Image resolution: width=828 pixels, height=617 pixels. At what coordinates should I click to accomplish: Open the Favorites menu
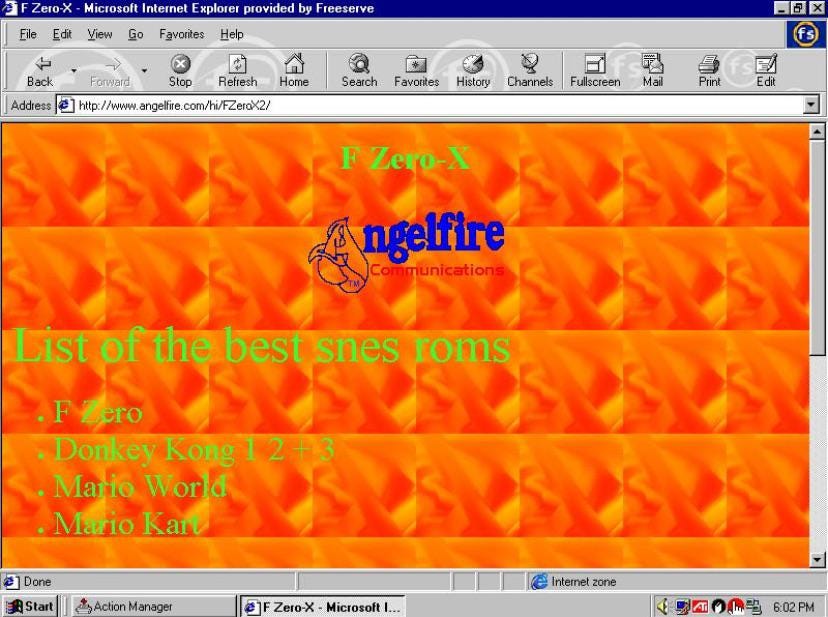(181, 33)
